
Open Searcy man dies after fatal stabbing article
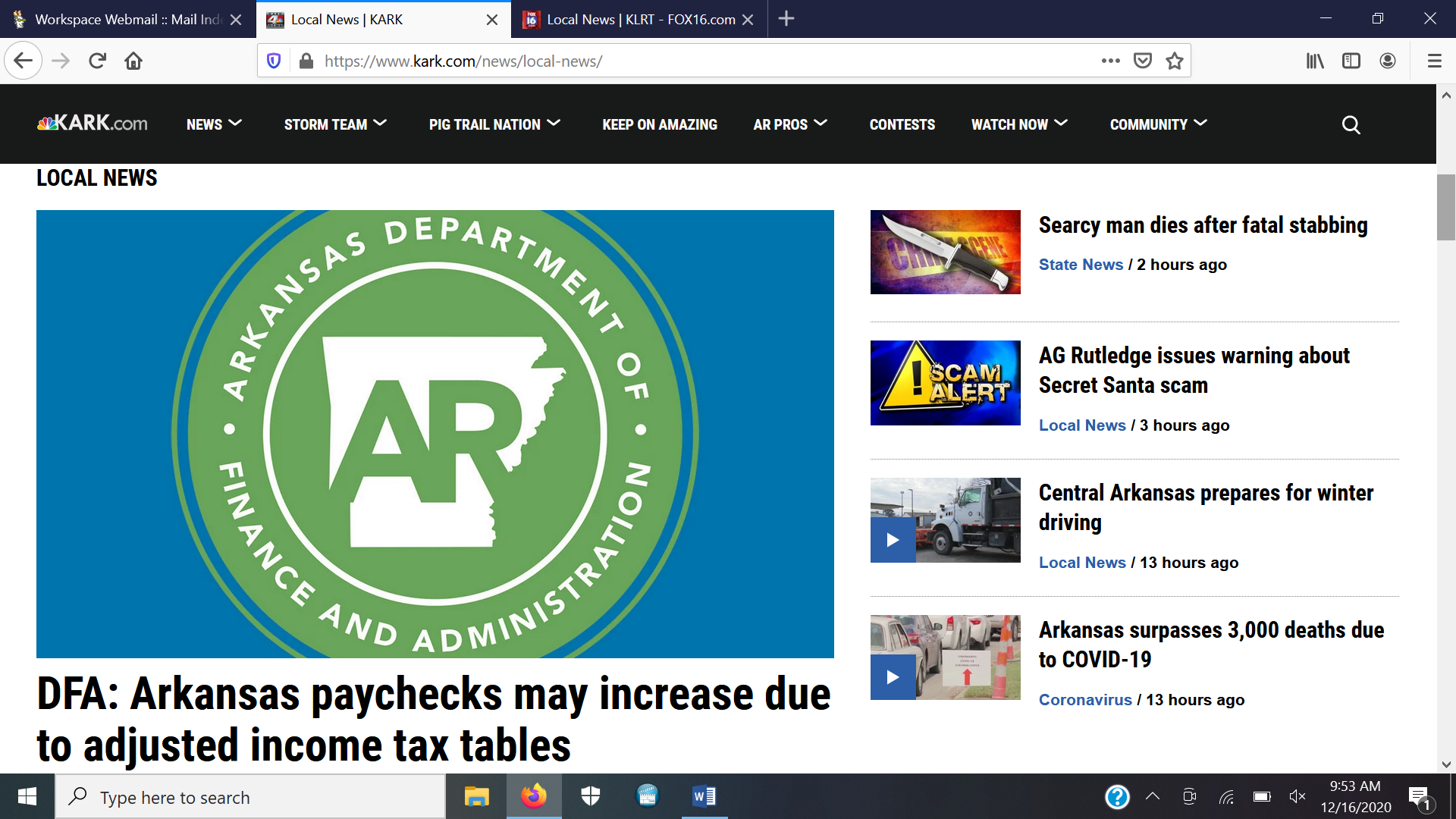click(x=1203, y=225)
